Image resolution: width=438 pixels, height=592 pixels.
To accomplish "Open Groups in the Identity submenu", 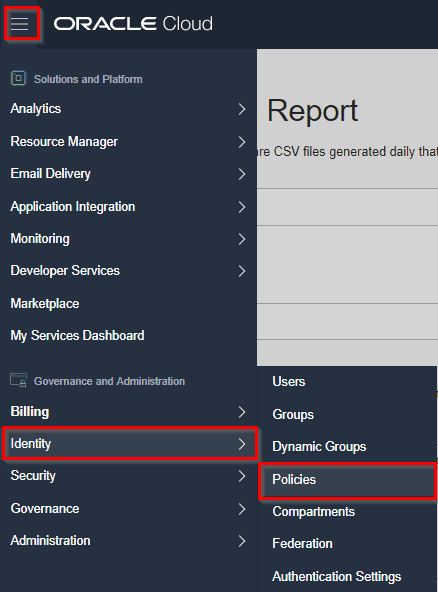I will click(347, 415).
